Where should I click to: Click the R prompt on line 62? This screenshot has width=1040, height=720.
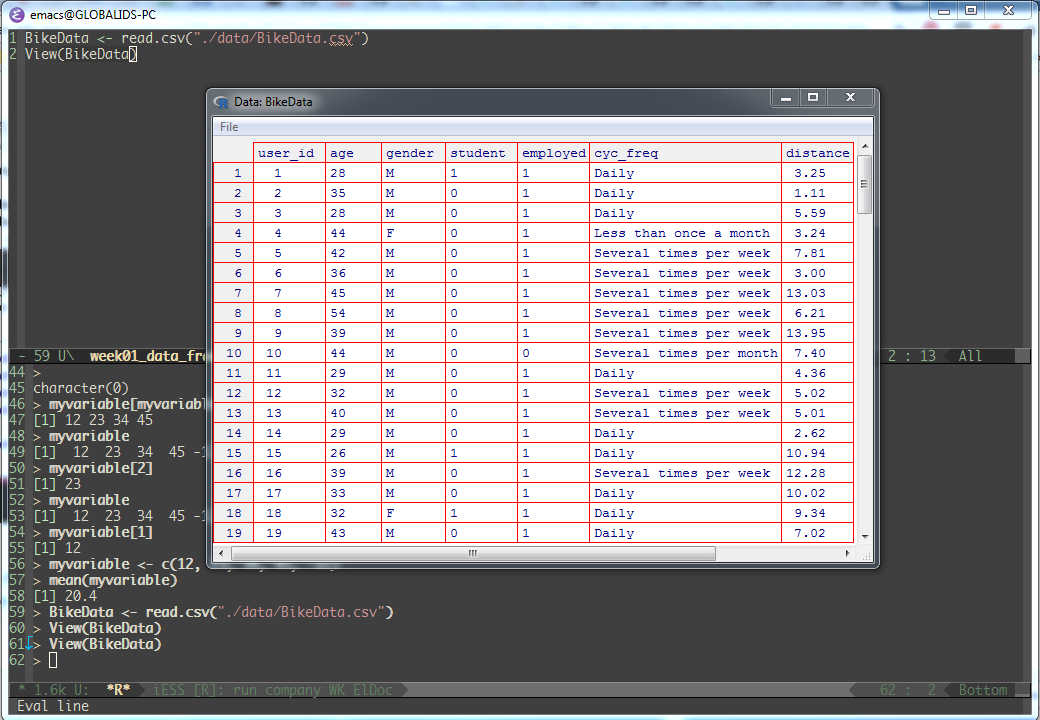(x=37, y=660)
